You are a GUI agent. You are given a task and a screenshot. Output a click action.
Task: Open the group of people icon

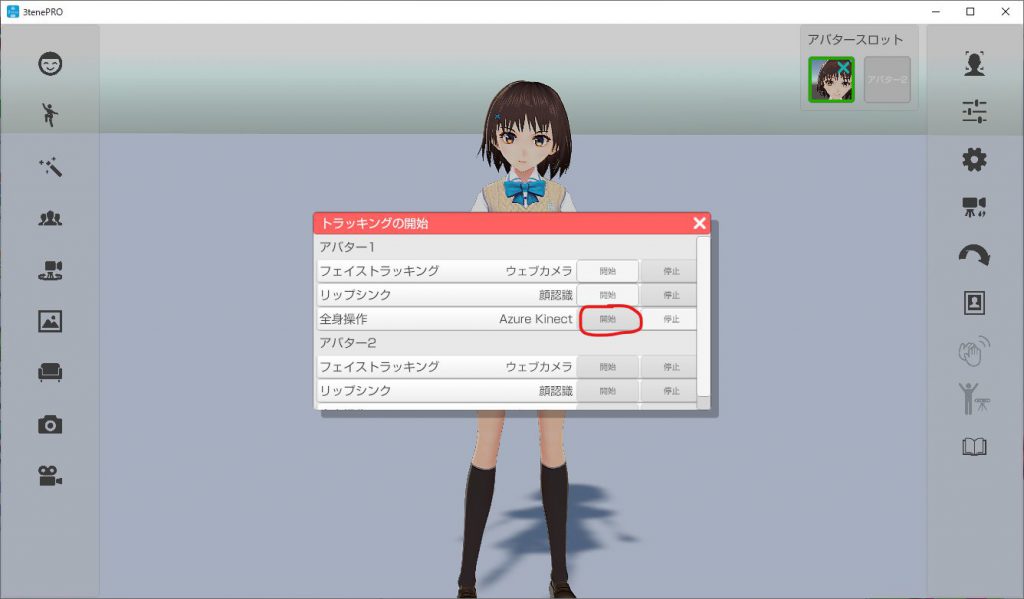tap(50, 218)
